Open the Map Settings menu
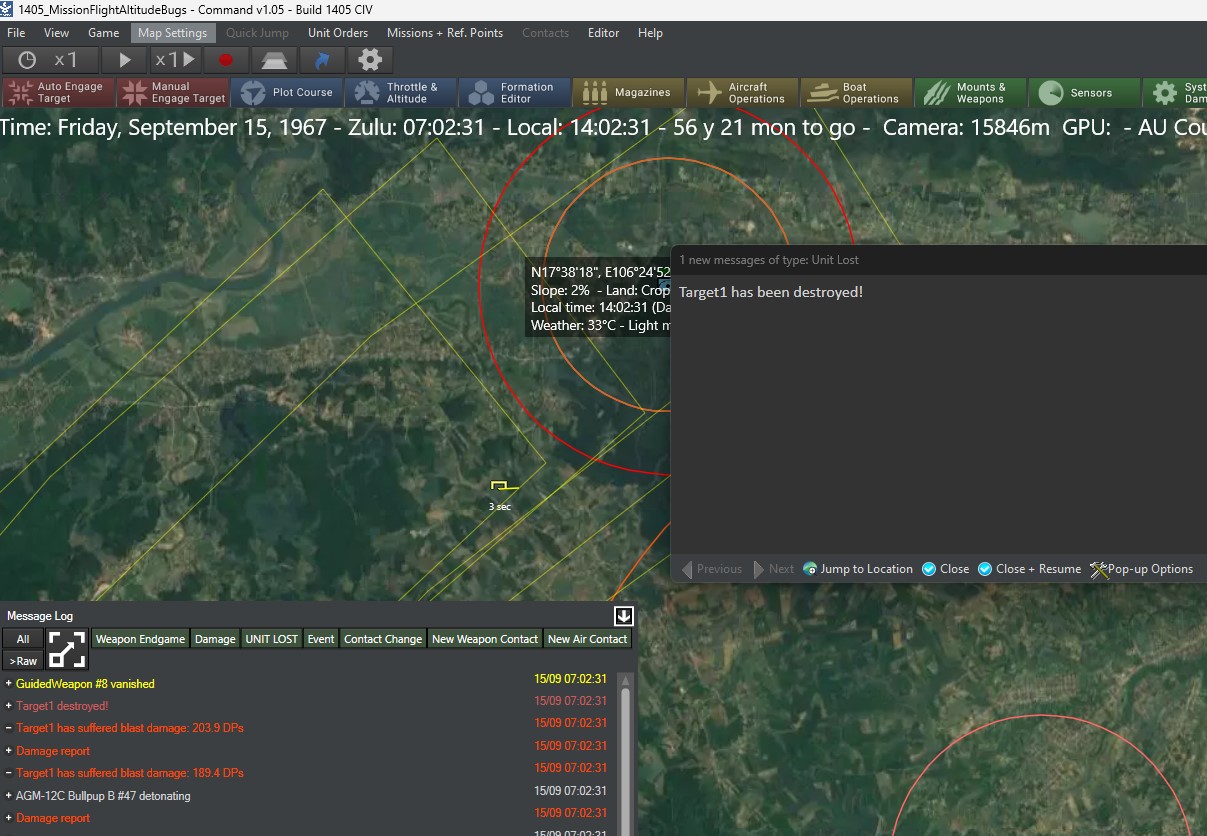The height and width of the screenshot is (836, 1207). tap(173, 33)
